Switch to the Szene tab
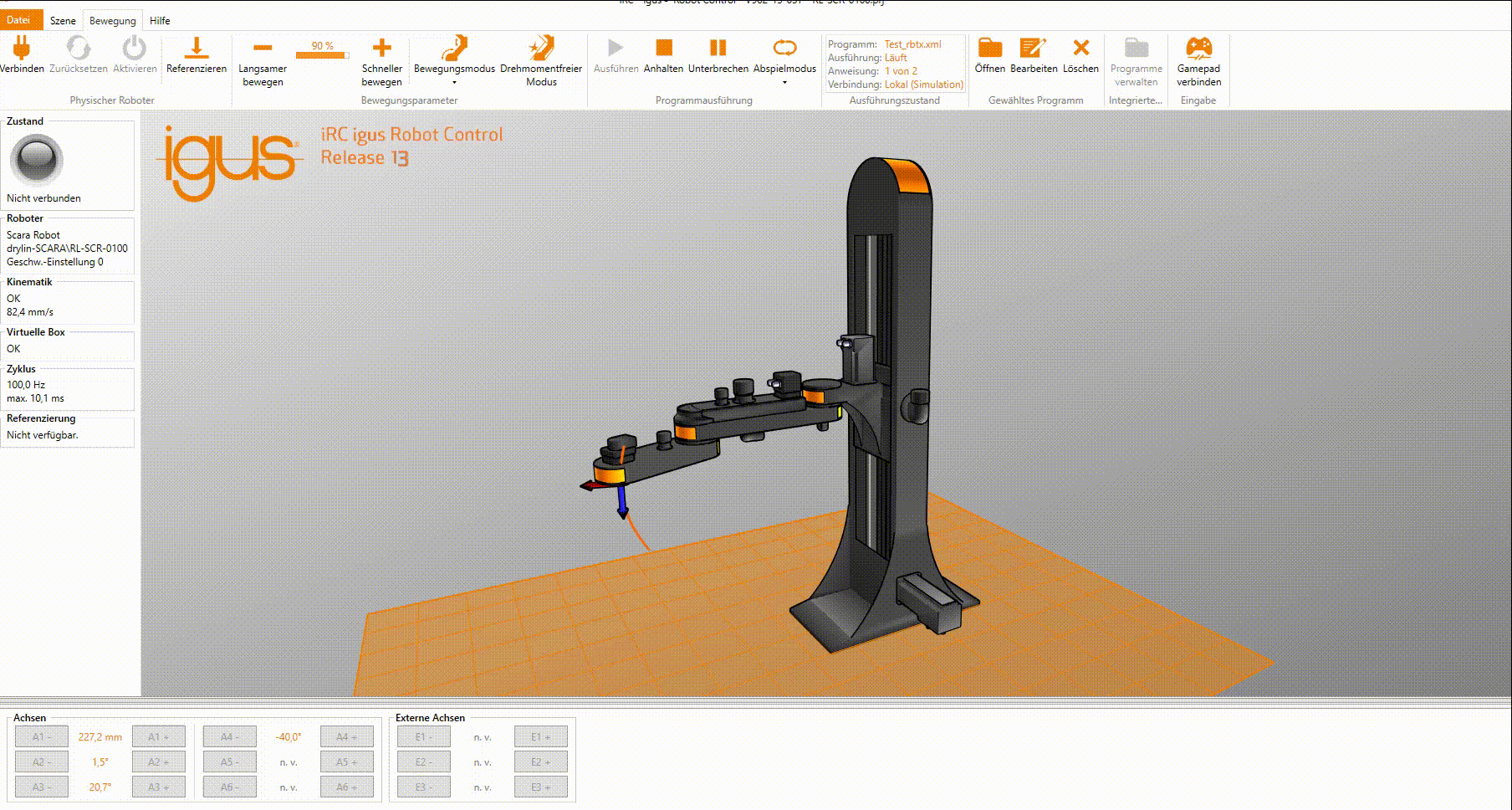The height and width of the screenshot is (810, 1512). 63,21
